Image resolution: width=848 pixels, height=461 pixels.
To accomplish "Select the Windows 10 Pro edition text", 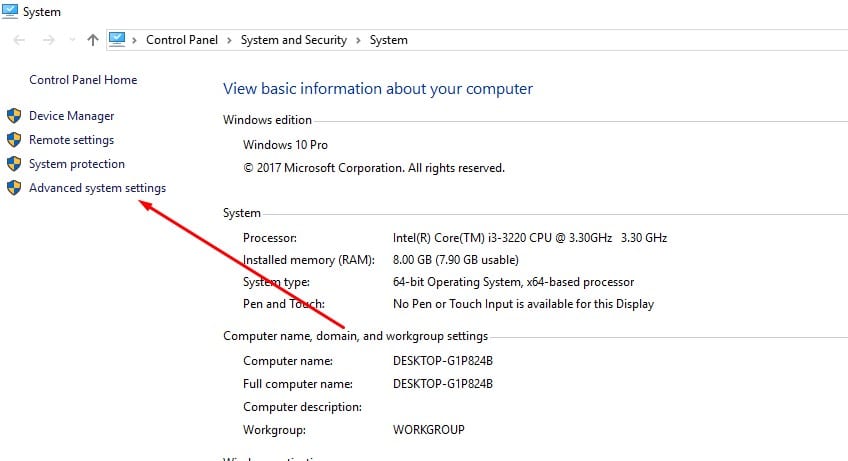I will click(x=285, y=144).
